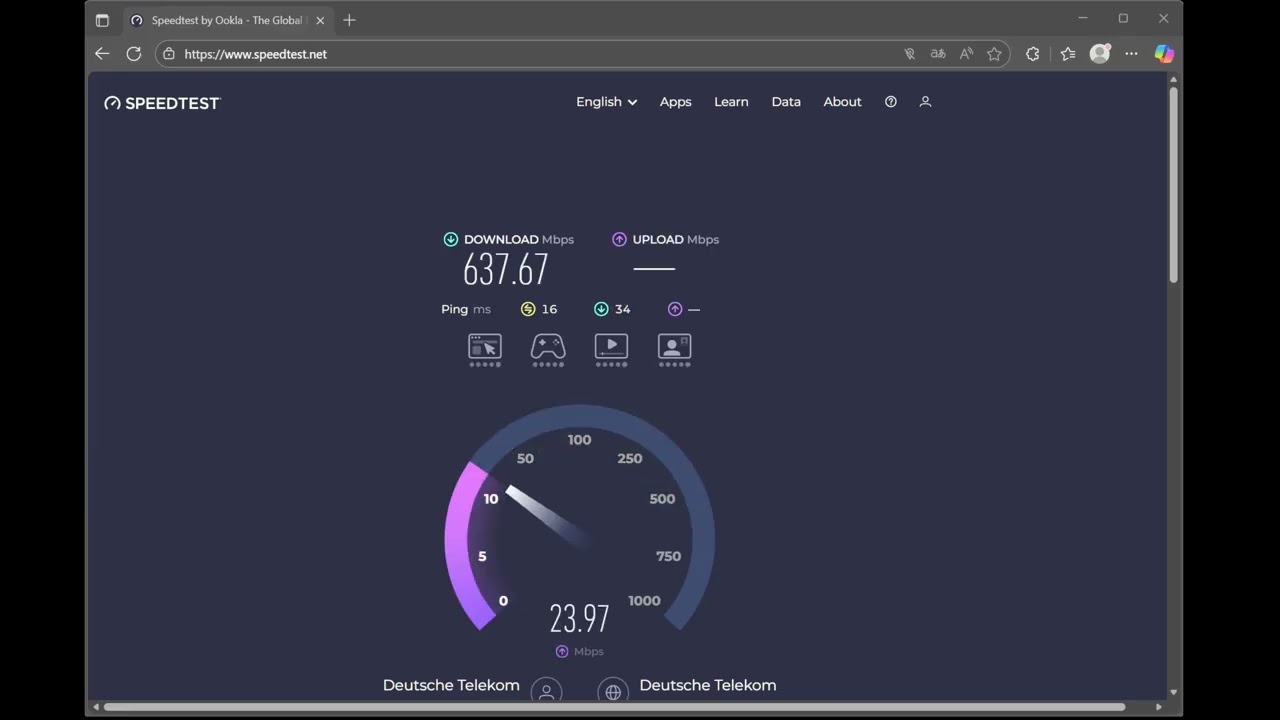This screenshot has height=720, width=1280.
Task: Click the server globe icon
Action: click(x=613, y=691)
